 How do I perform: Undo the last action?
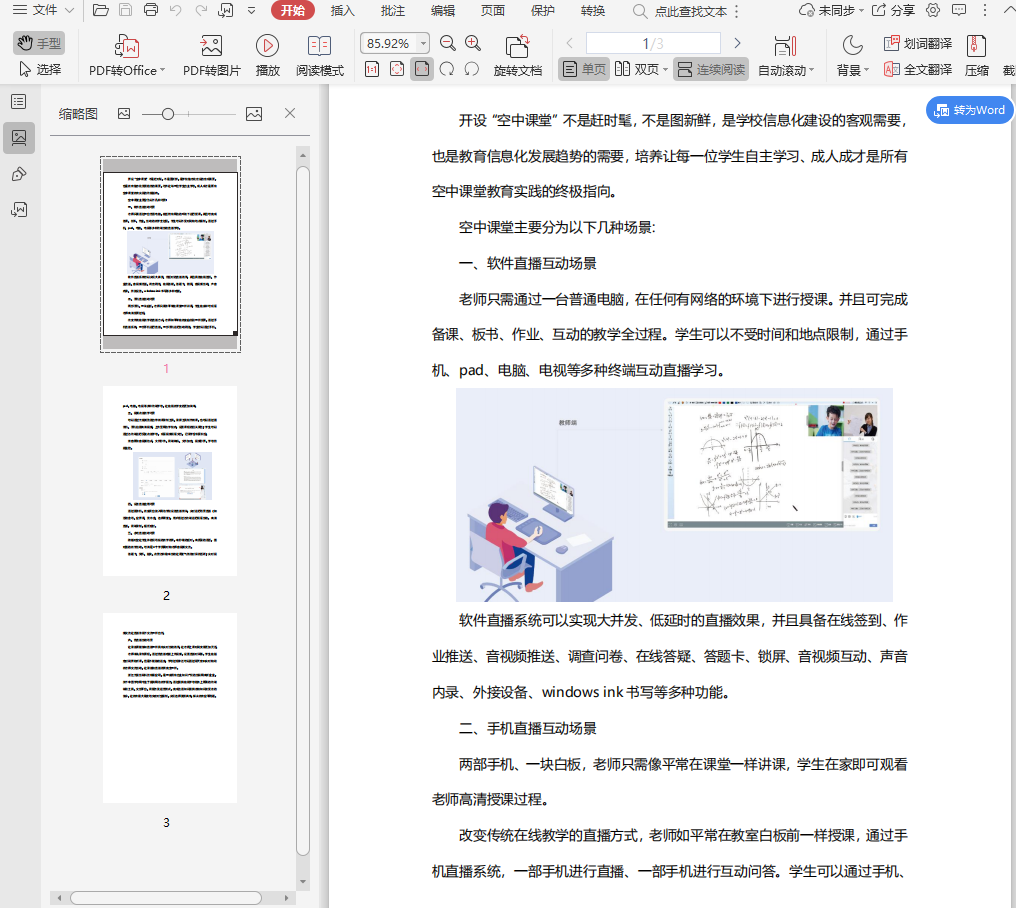(x=176, y=10)
